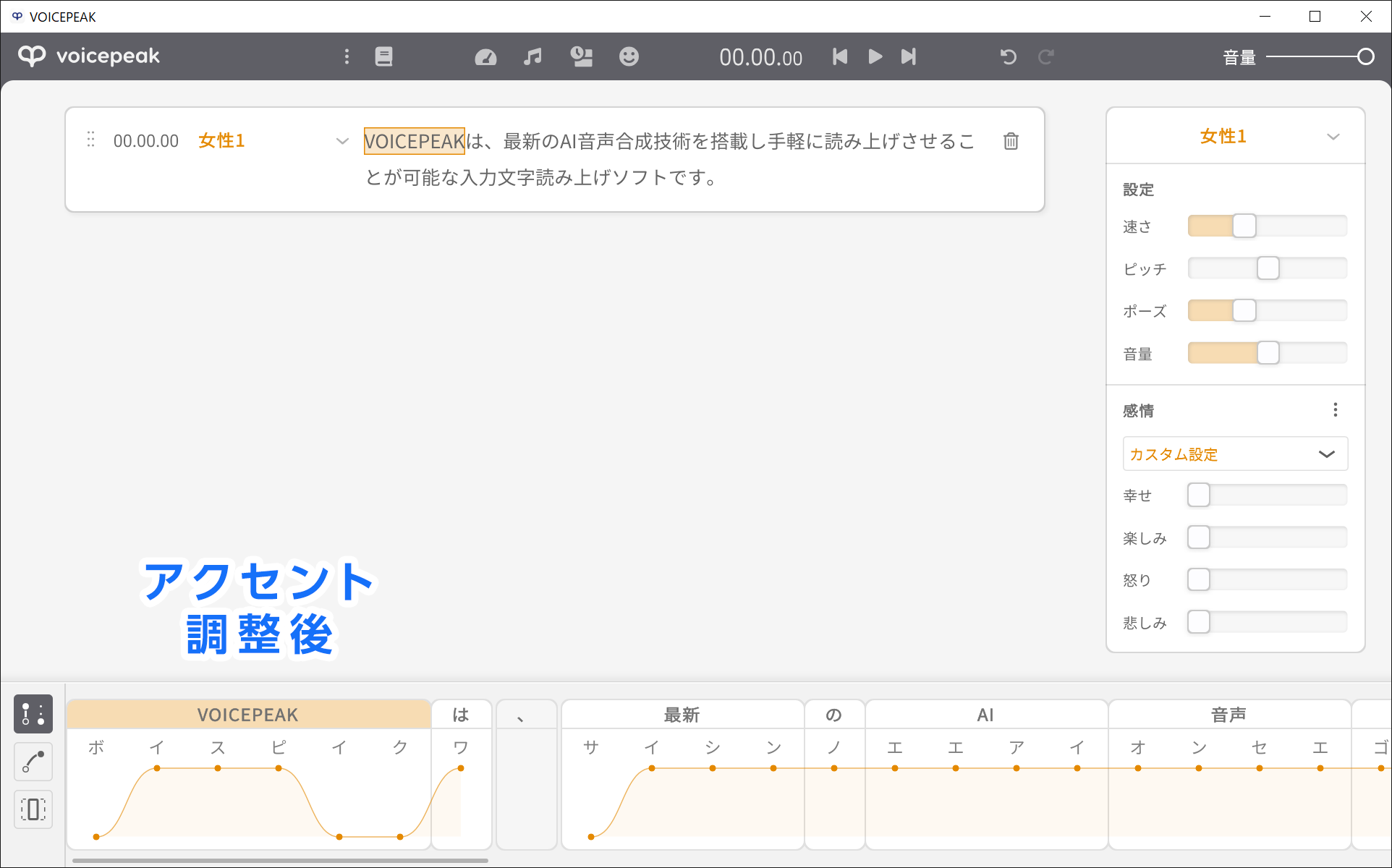
Task: Click accent point under ワ
Action: 461,768
